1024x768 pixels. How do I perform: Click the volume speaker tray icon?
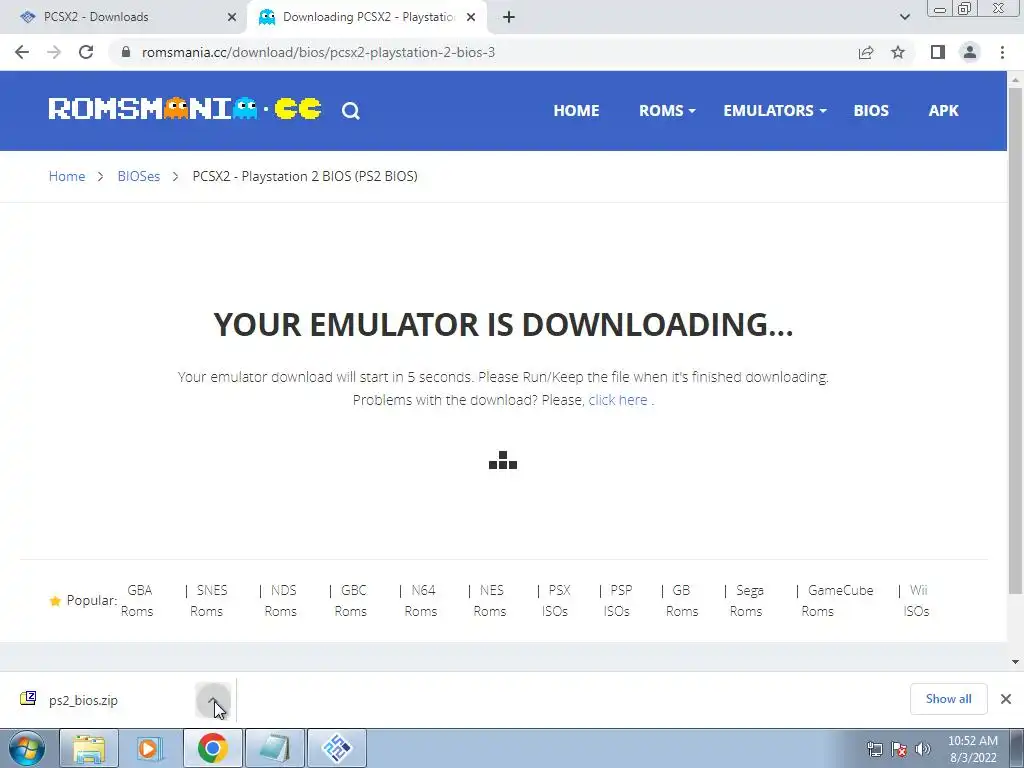pos(923,749)
